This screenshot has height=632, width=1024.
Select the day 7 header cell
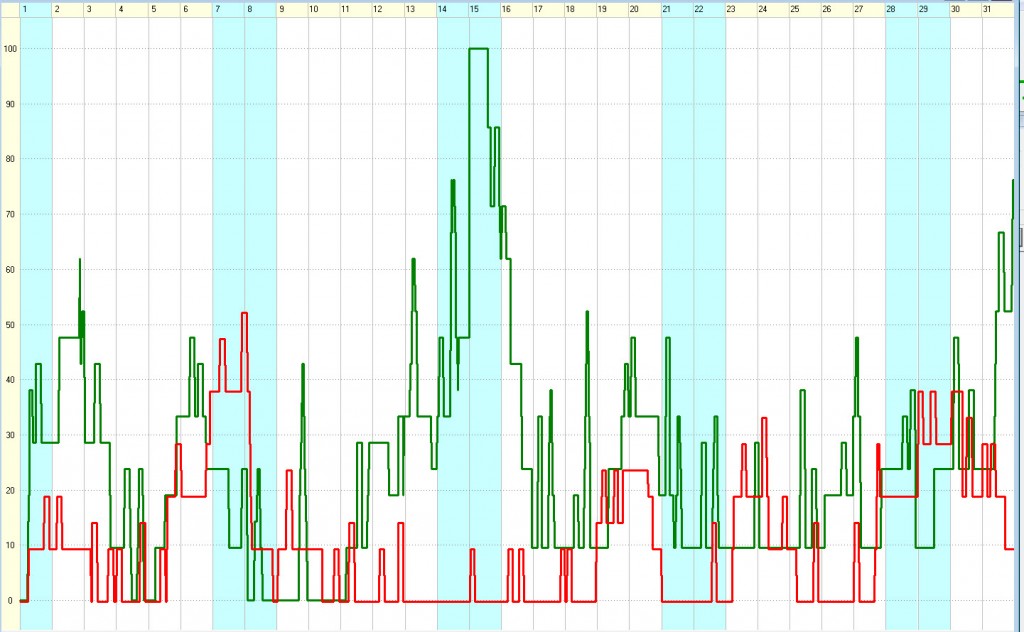coord(229,9)
